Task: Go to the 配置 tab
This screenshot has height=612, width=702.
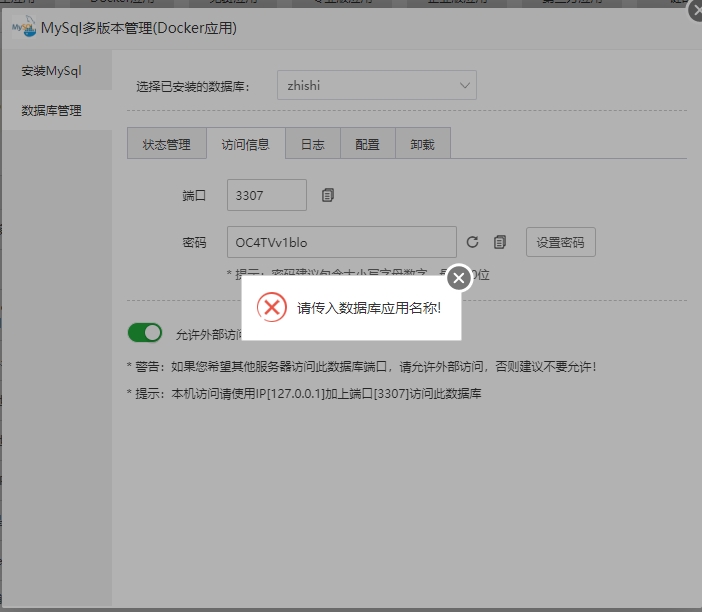Action: (368, 144)
